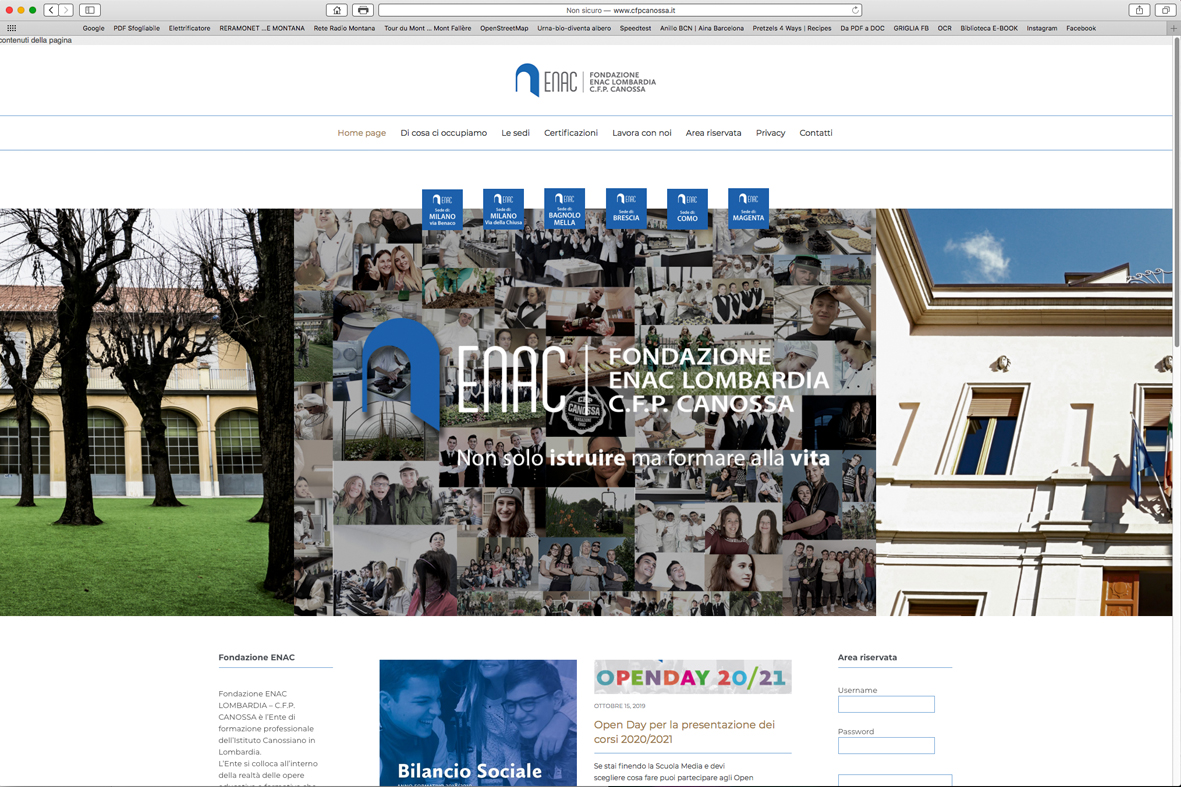Open the Contatti menu item
This screenshot has width=1181, height=787.
coord(816,133)
